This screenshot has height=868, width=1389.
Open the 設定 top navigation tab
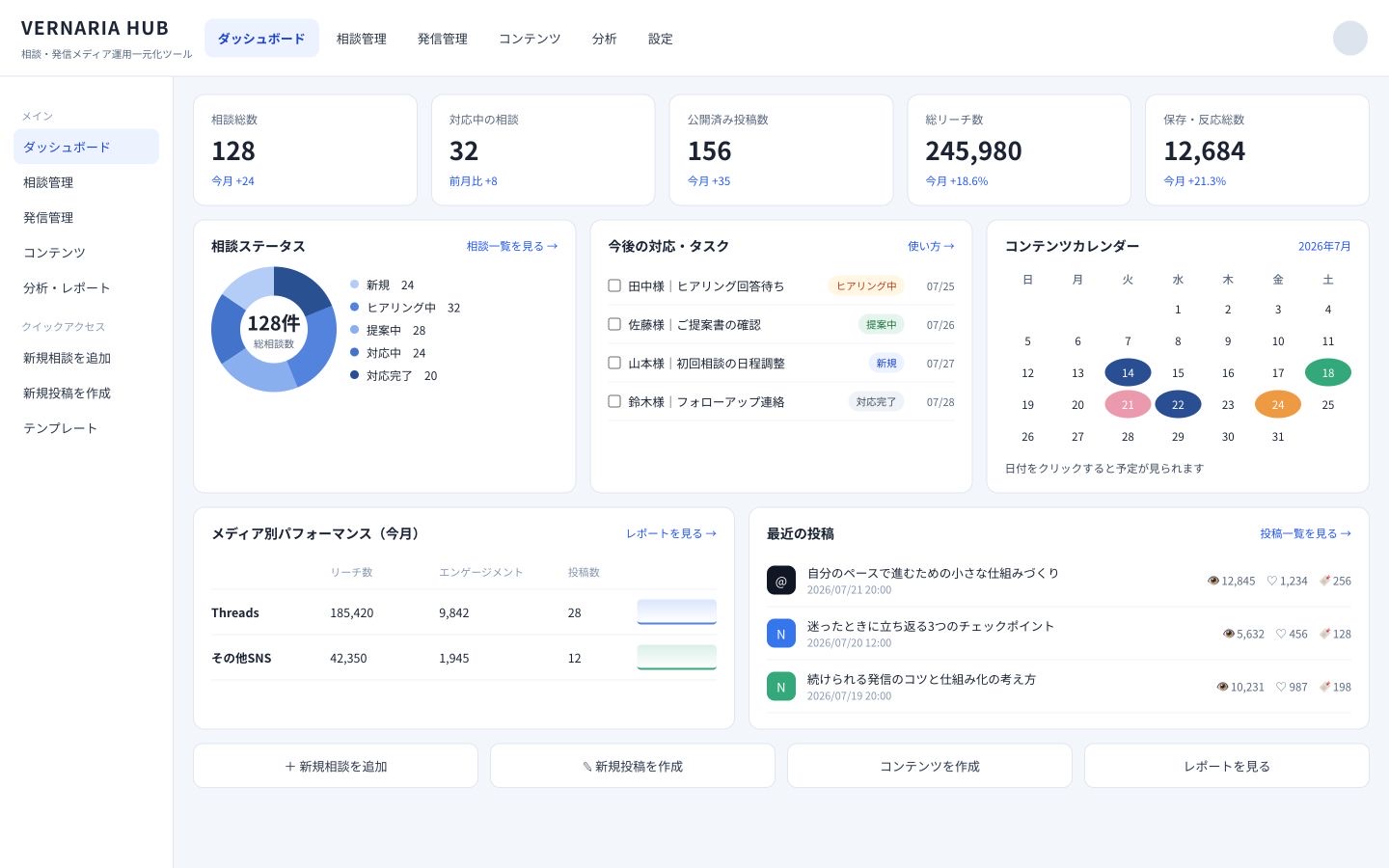coord(661,39)
